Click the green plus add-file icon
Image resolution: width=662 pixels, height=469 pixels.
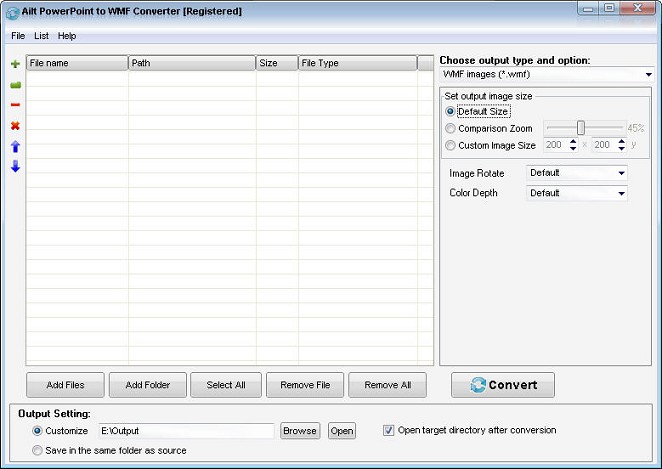pyautogui.click(x=15, y=64)
